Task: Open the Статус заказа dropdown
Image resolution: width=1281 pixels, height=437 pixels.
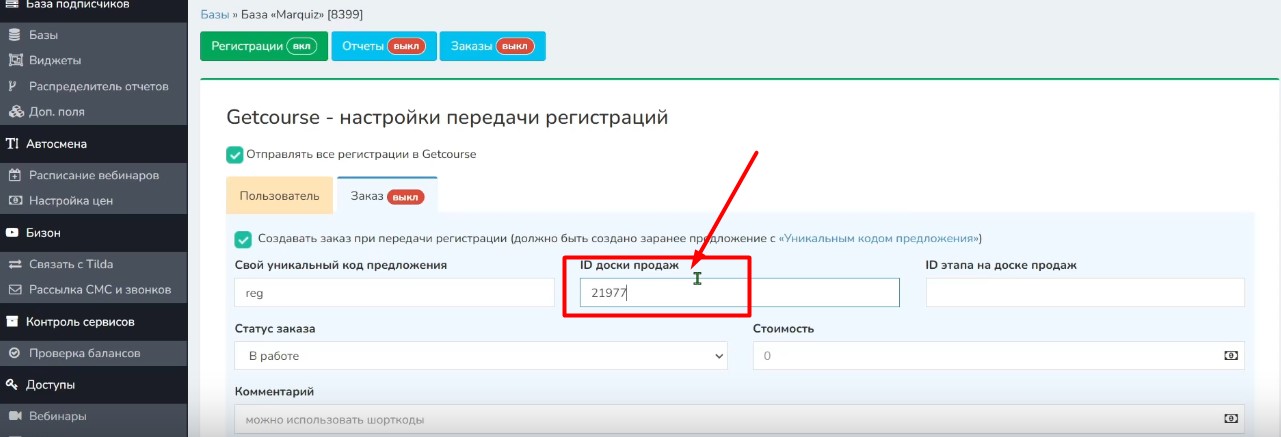Action: tap(480, 356)
